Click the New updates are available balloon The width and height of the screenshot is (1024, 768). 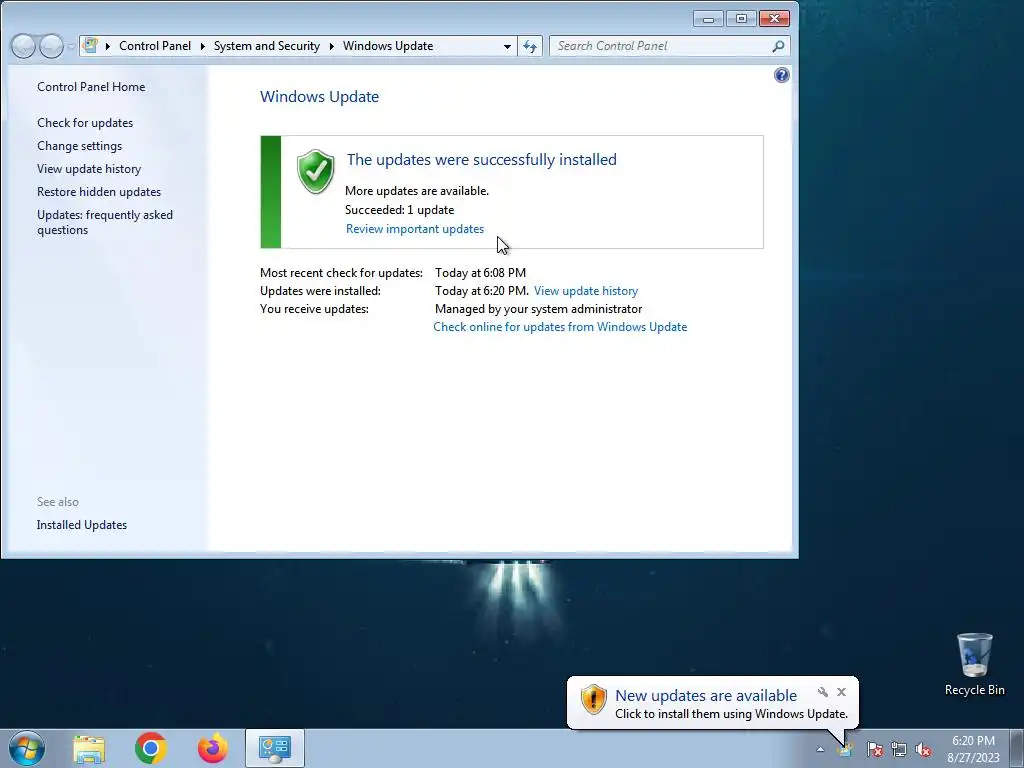[x=712, y=703]
